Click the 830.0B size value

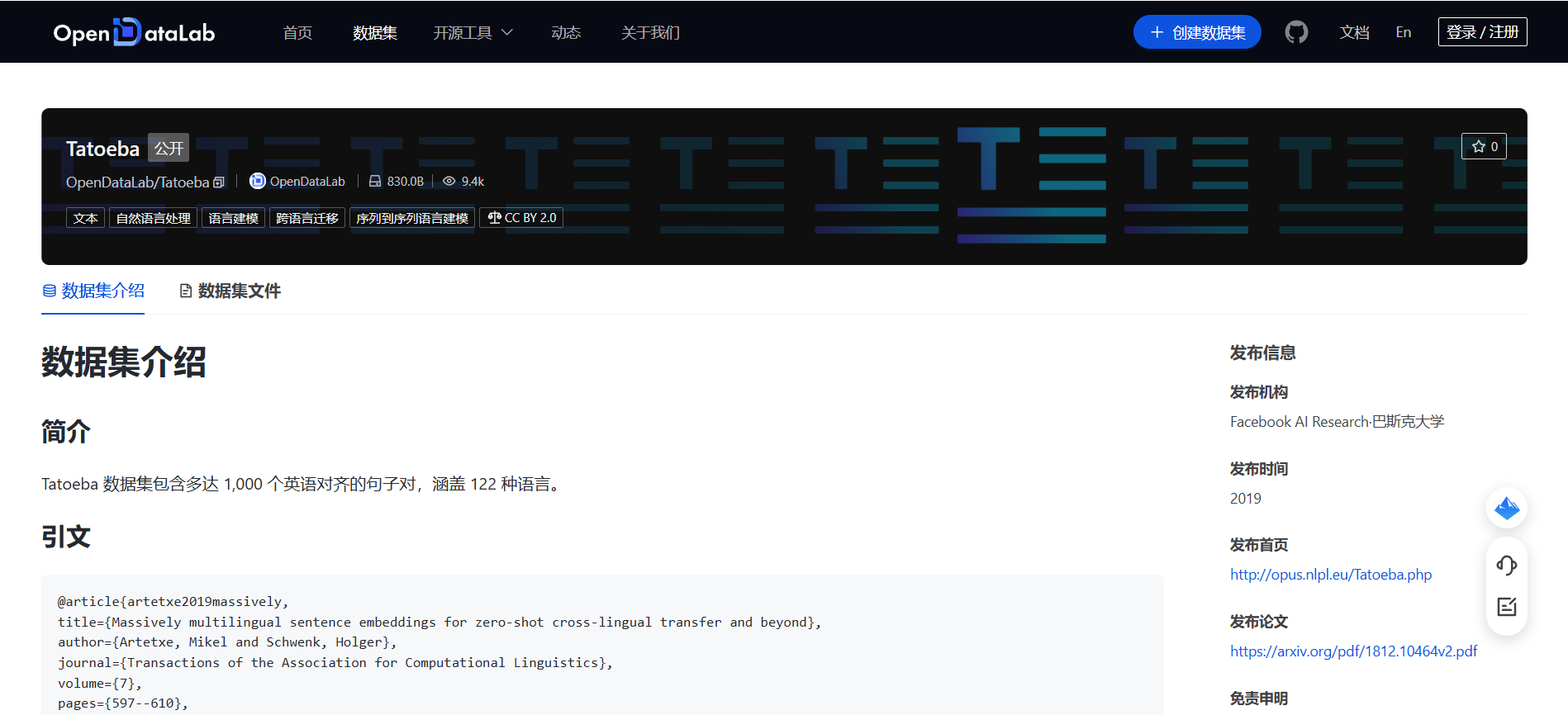405,181
